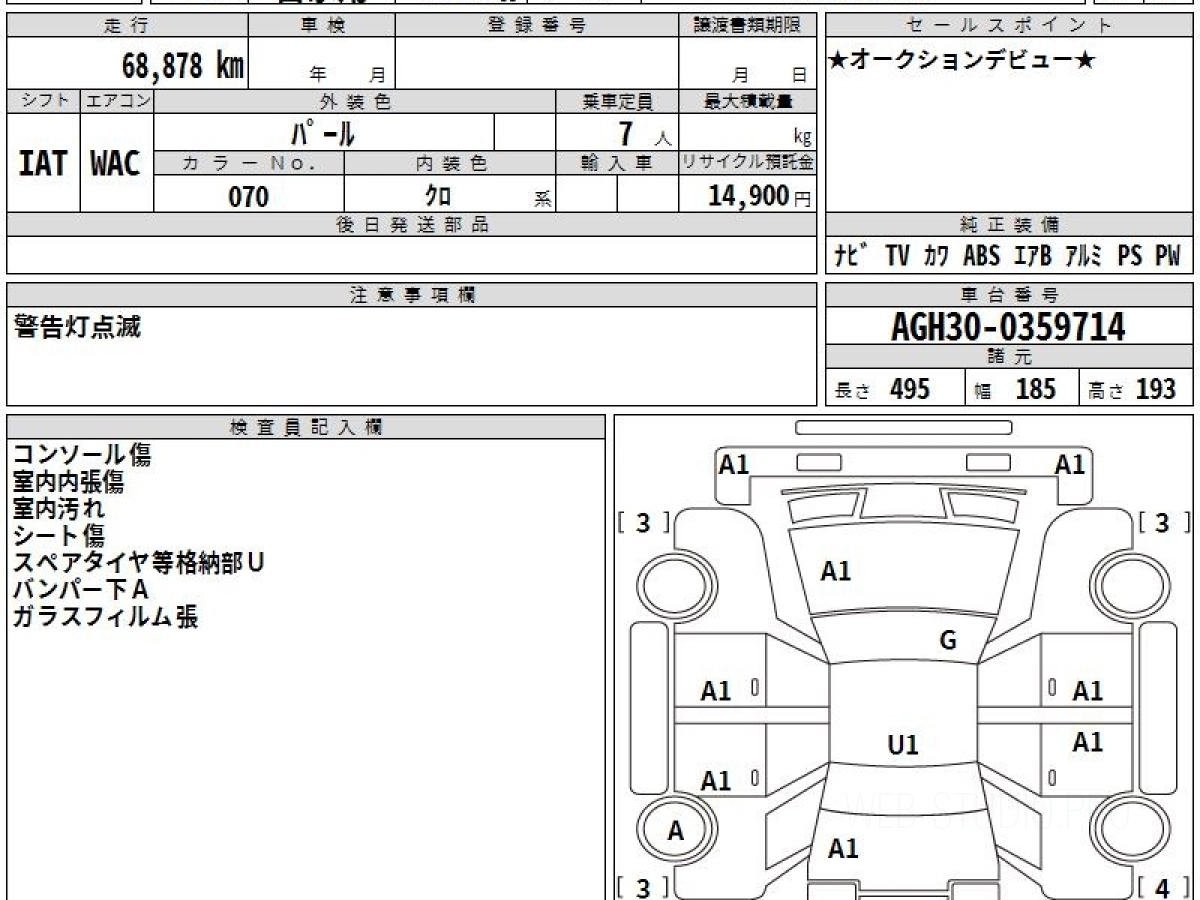This screenshot has width=1200, height=900.
Task: Select the 車台番号 heading
Action: pos(1009,294)
